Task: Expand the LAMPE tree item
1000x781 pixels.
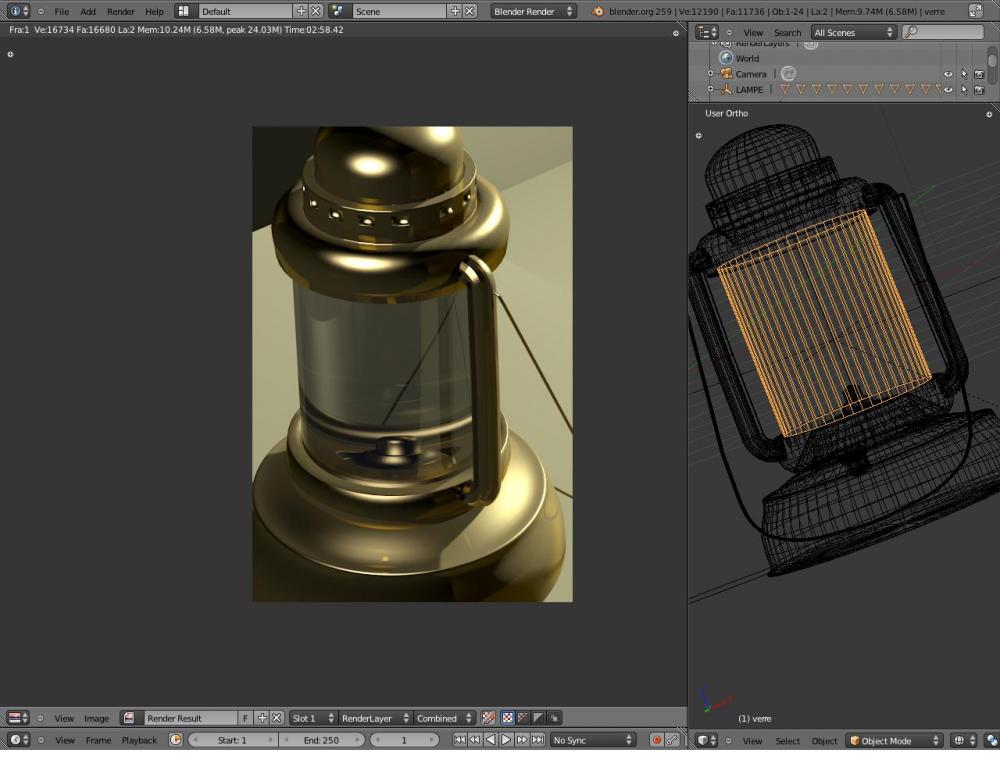Action: tap(711, 90)
